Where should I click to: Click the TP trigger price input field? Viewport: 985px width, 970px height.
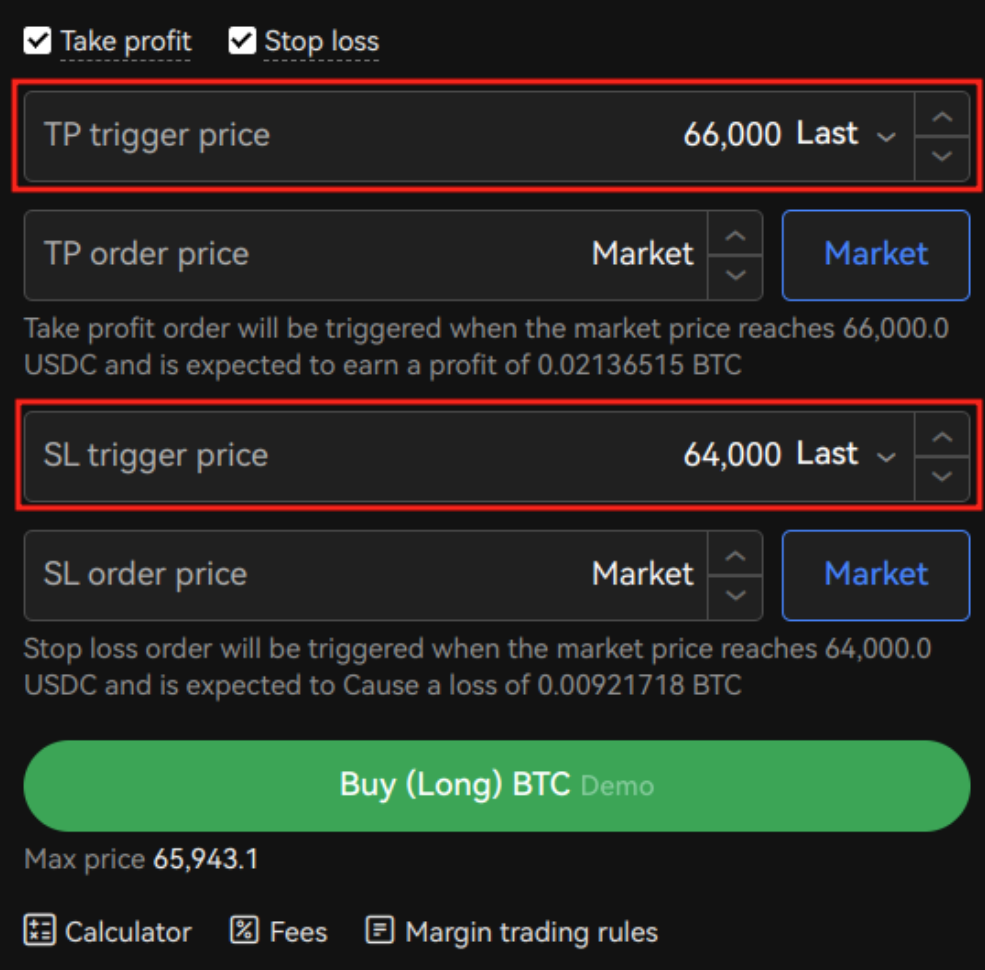(469, 136)
